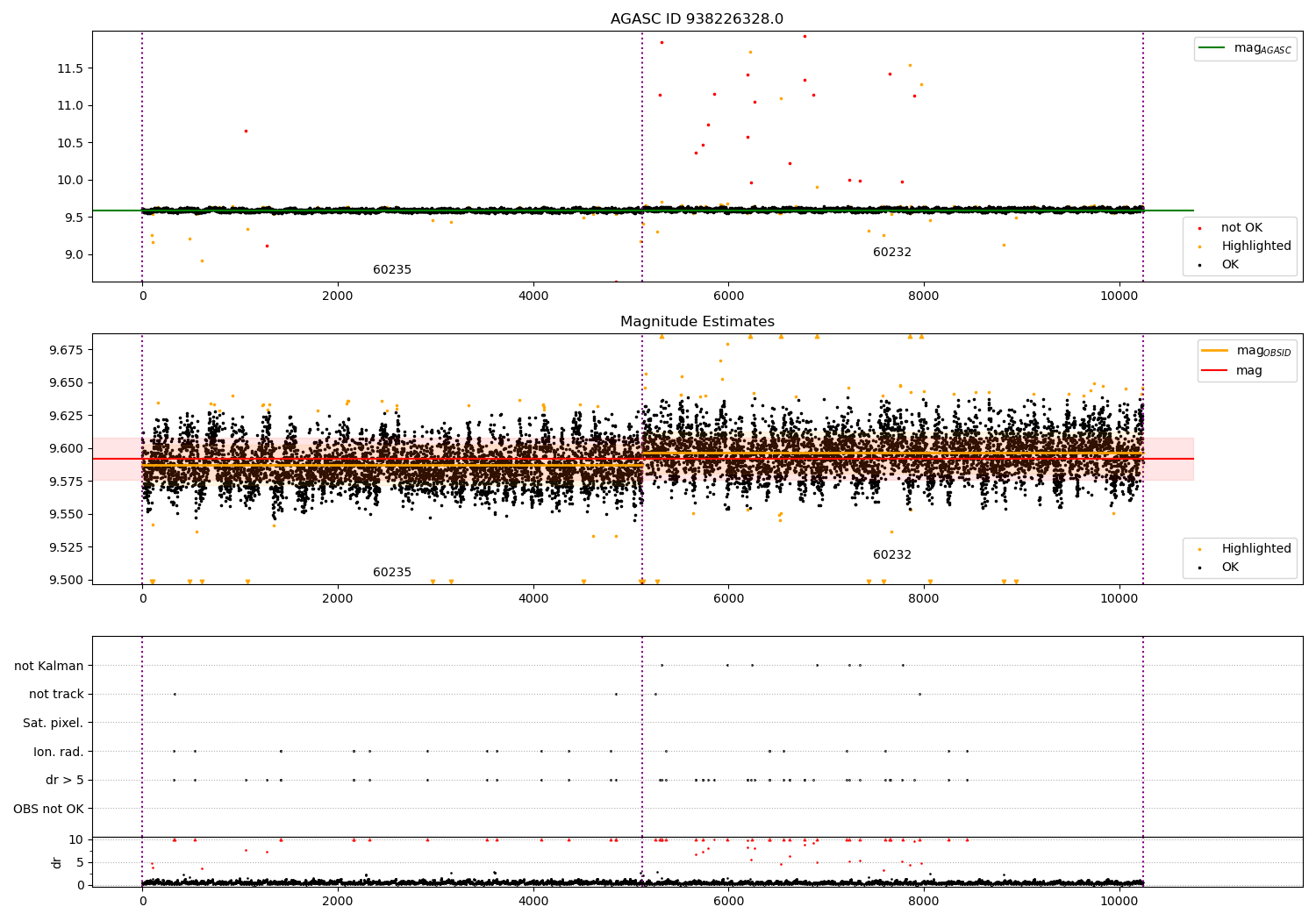
Task: Click the 9.5 y-axis tick label
Action: pos(74,218)
